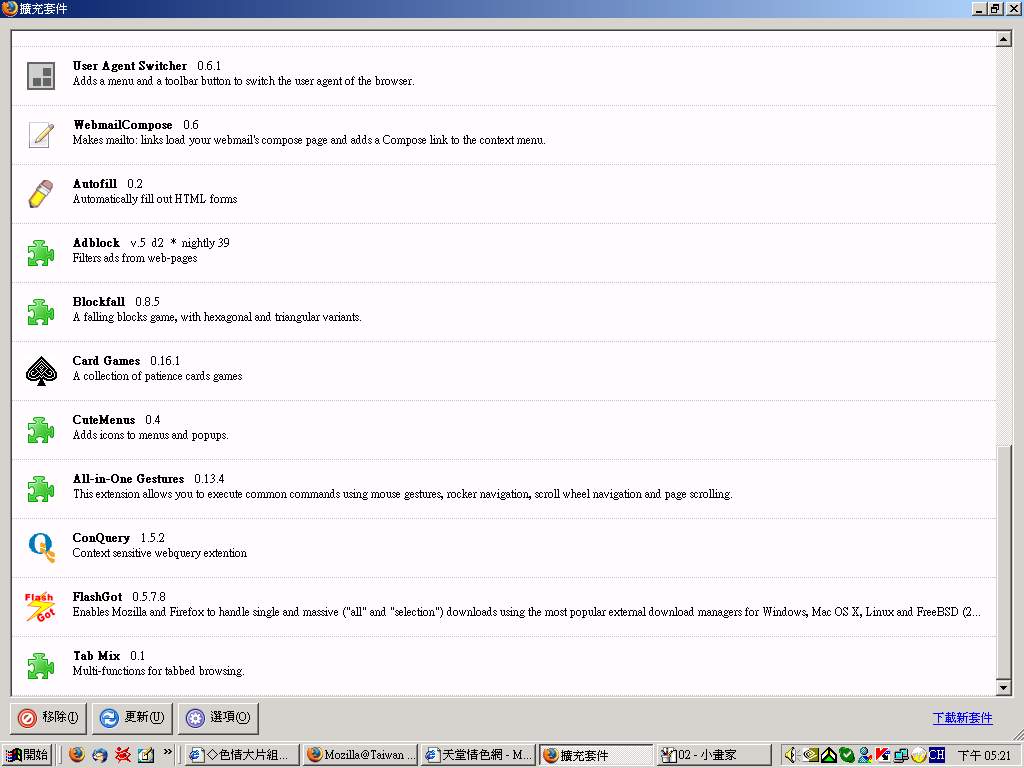
Task: Click 'Adds icons to menus and popups' text
Action: [151, 435]
